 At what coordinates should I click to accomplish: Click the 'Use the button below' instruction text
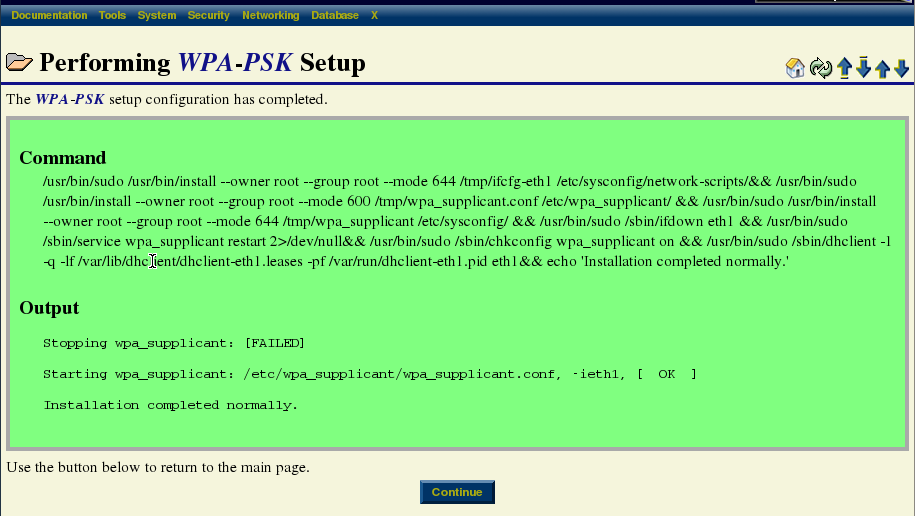158,467
